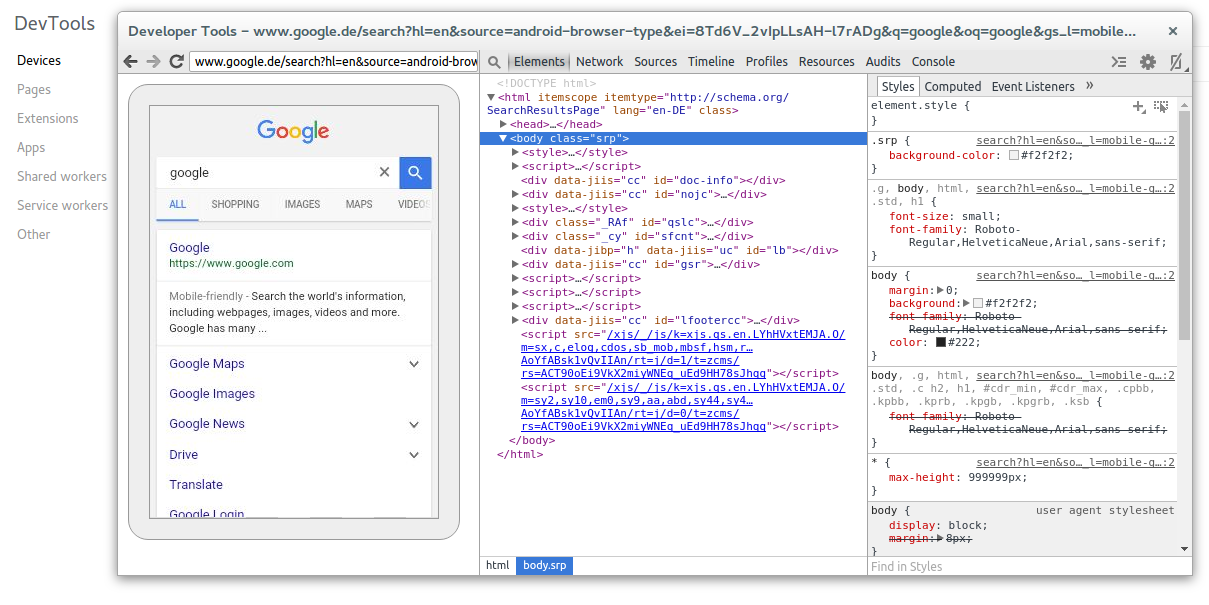Add a new style rule with plus icon
1209x605 pixels.
1138,105
